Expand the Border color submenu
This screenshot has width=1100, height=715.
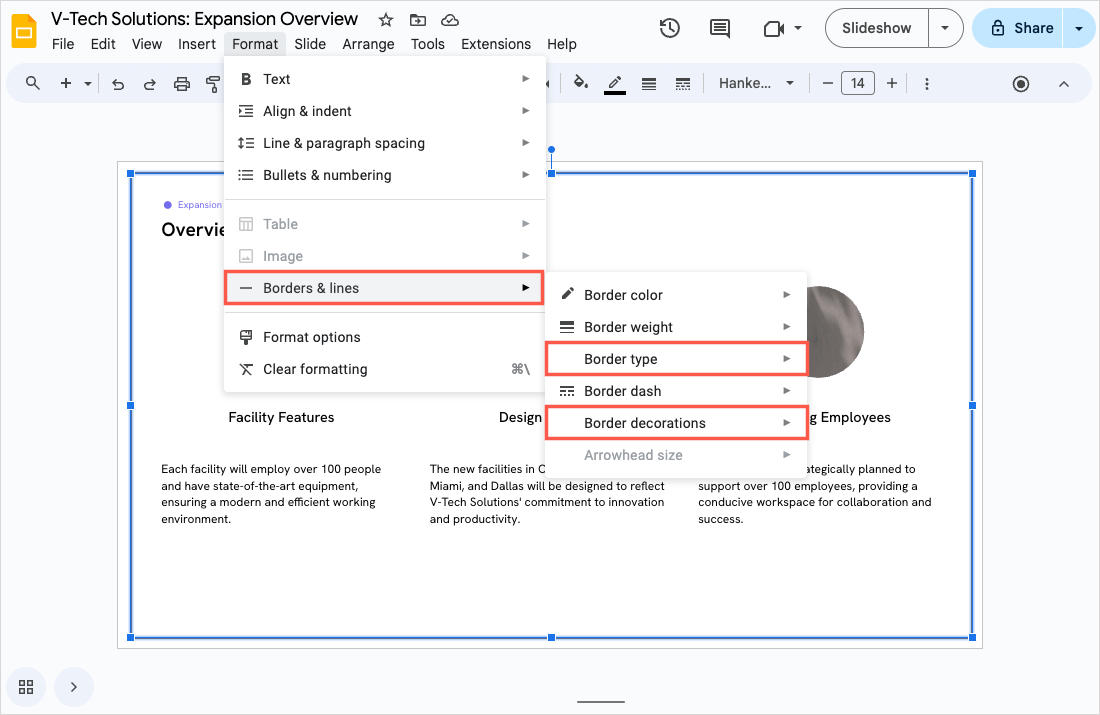pyautogui.click(x=676, y=295)
